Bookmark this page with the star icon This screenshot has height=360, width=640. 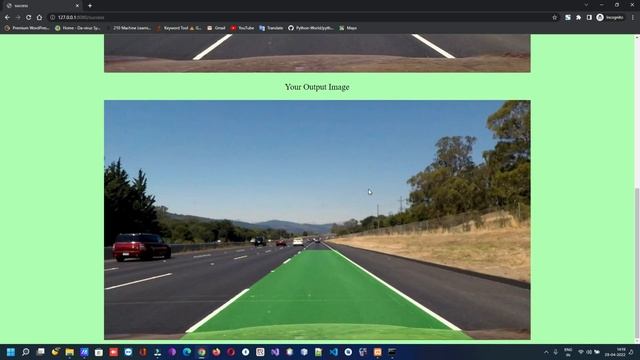coord(554,18)
